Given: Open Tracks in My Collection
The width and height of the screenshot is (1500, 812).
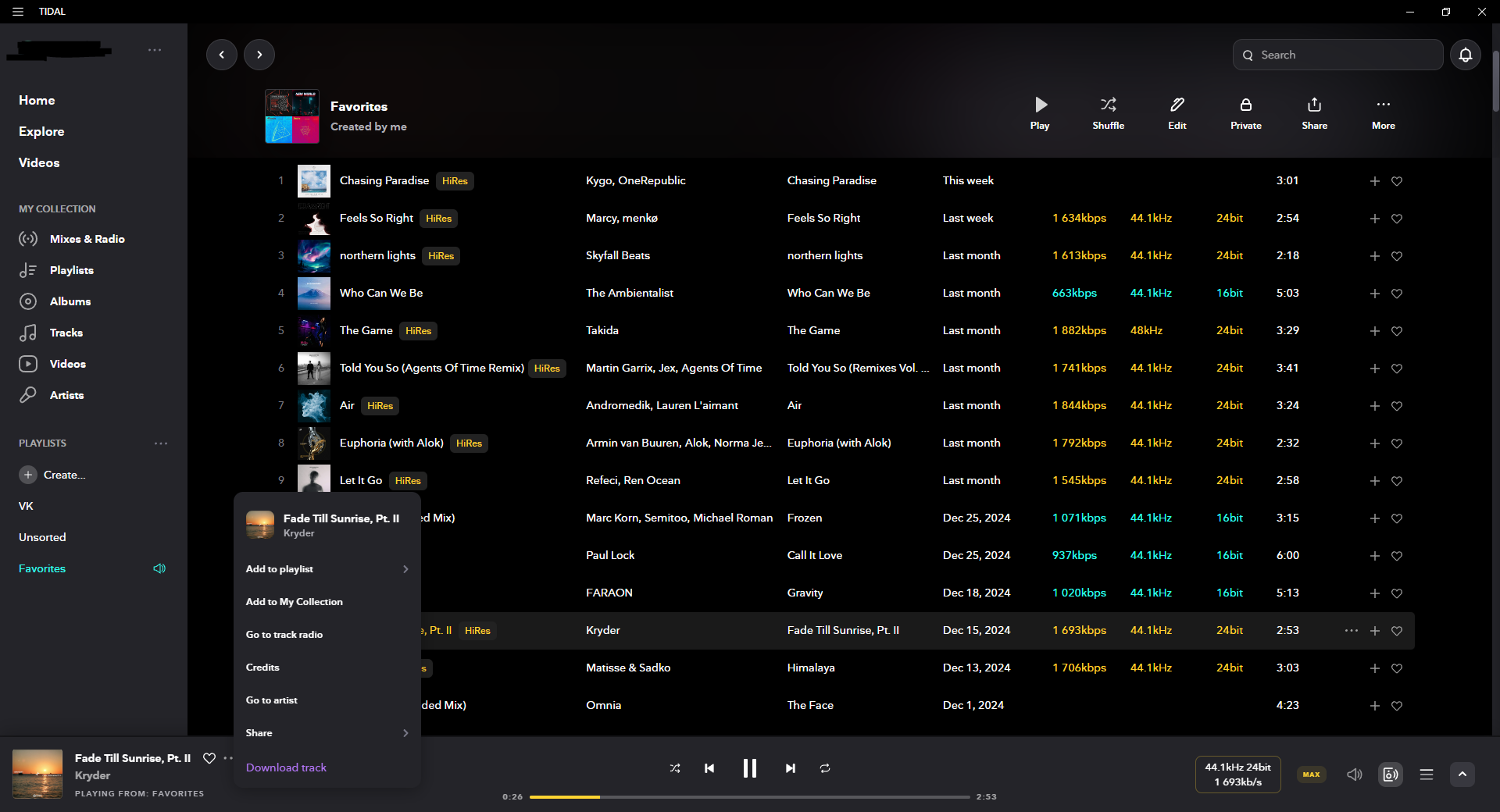Looking at the screenshot, I should click(51, 333).
